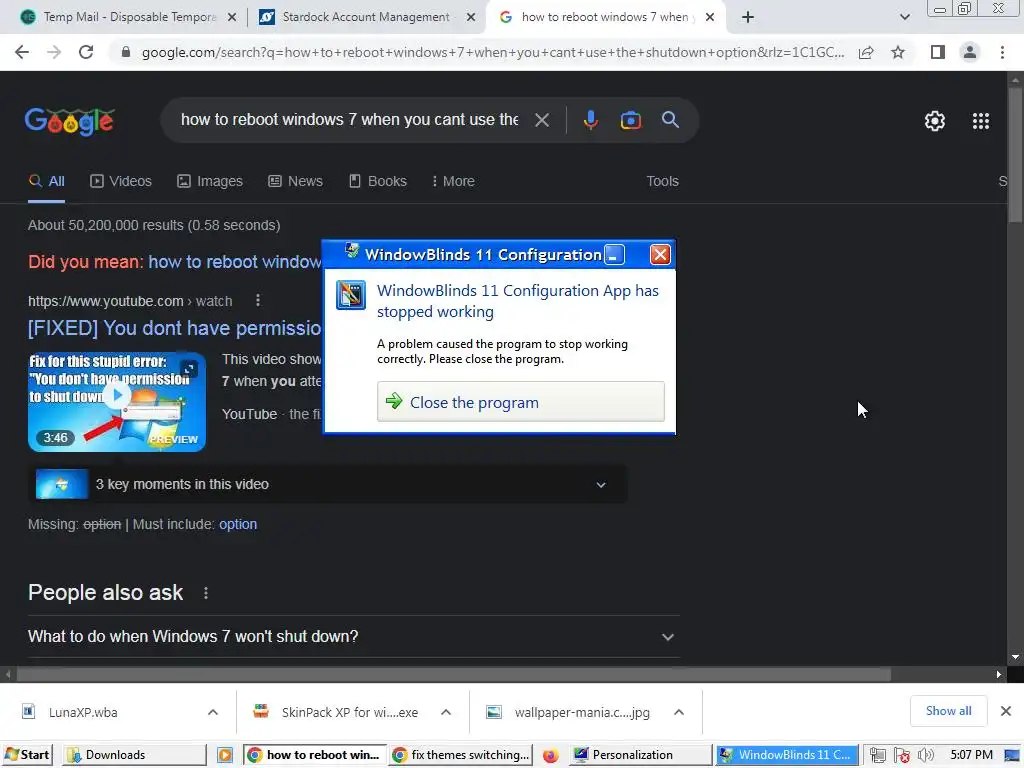Image resolution: width=1024 pixels, height=768 pixels.
Task: Select the News results tab
Action: click(295, 181)
